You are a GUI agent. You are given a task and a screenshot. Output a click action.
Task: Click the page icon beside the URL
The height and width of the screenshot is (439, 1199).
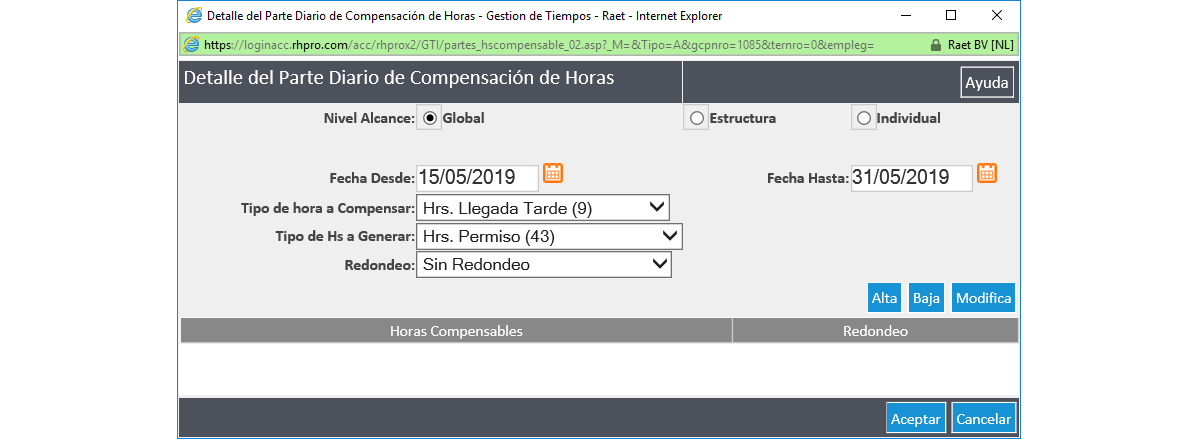[192, 45]
